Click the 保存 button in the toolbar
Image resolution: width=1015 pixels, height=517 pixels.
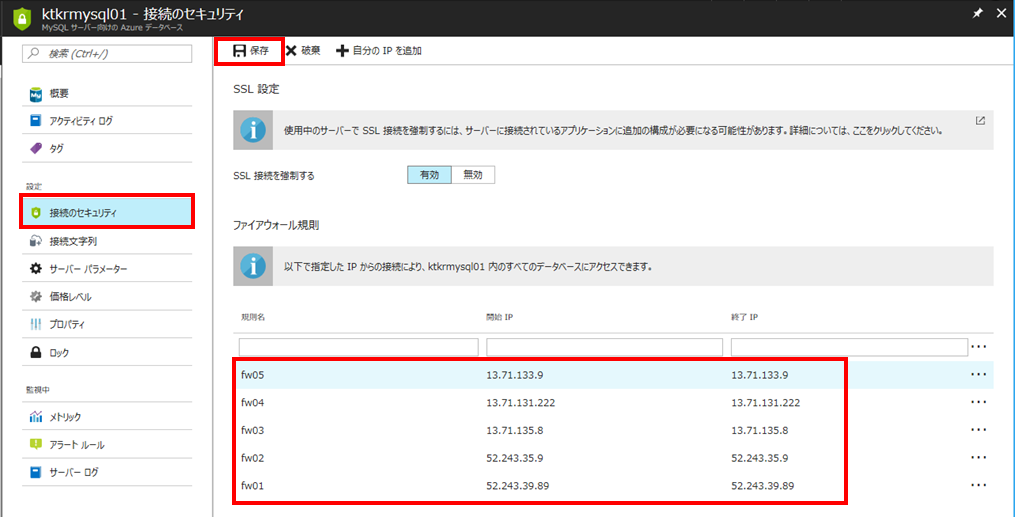point(251,51)
